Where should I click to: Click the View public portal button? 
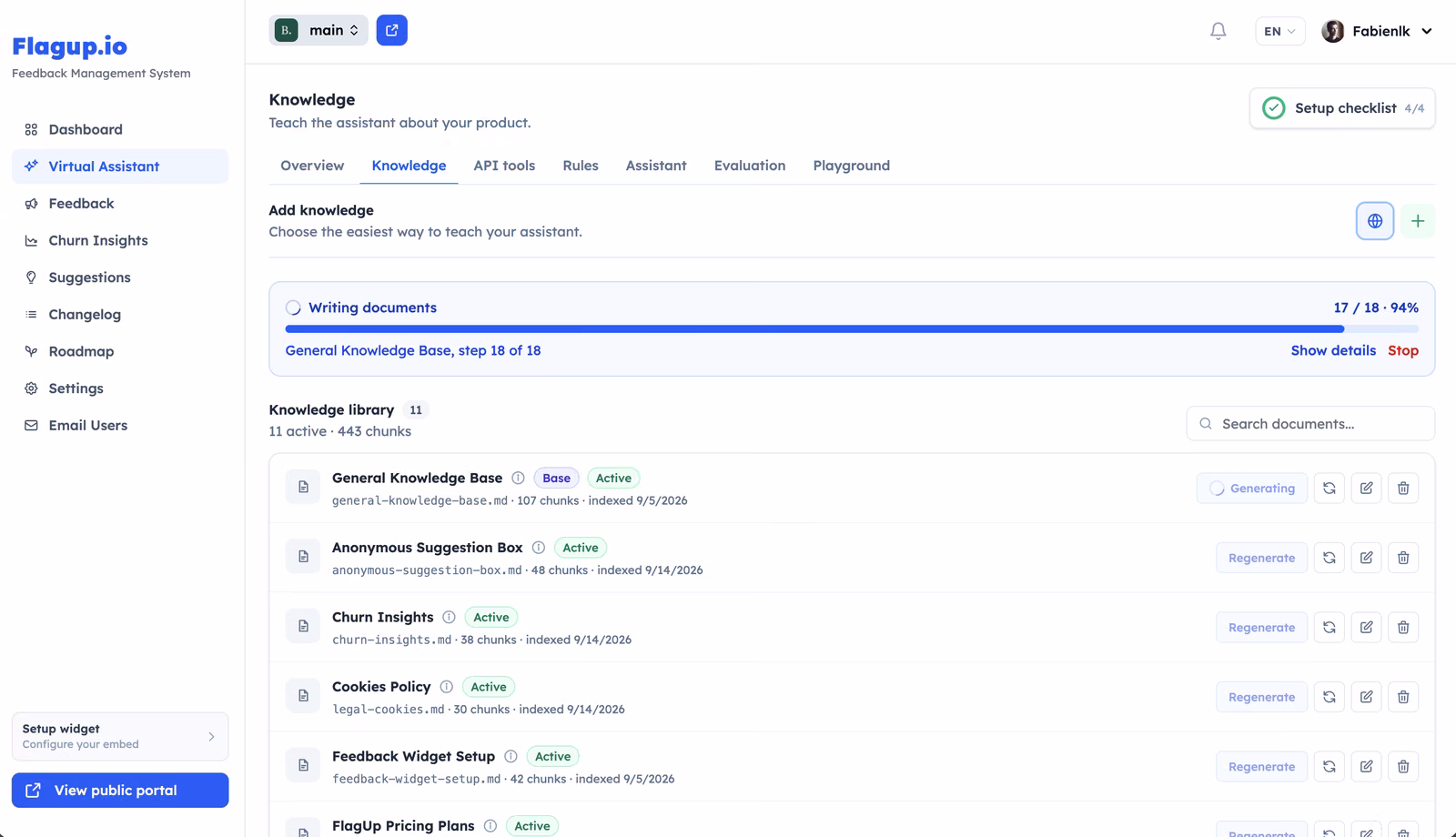[x=120, y=791]
